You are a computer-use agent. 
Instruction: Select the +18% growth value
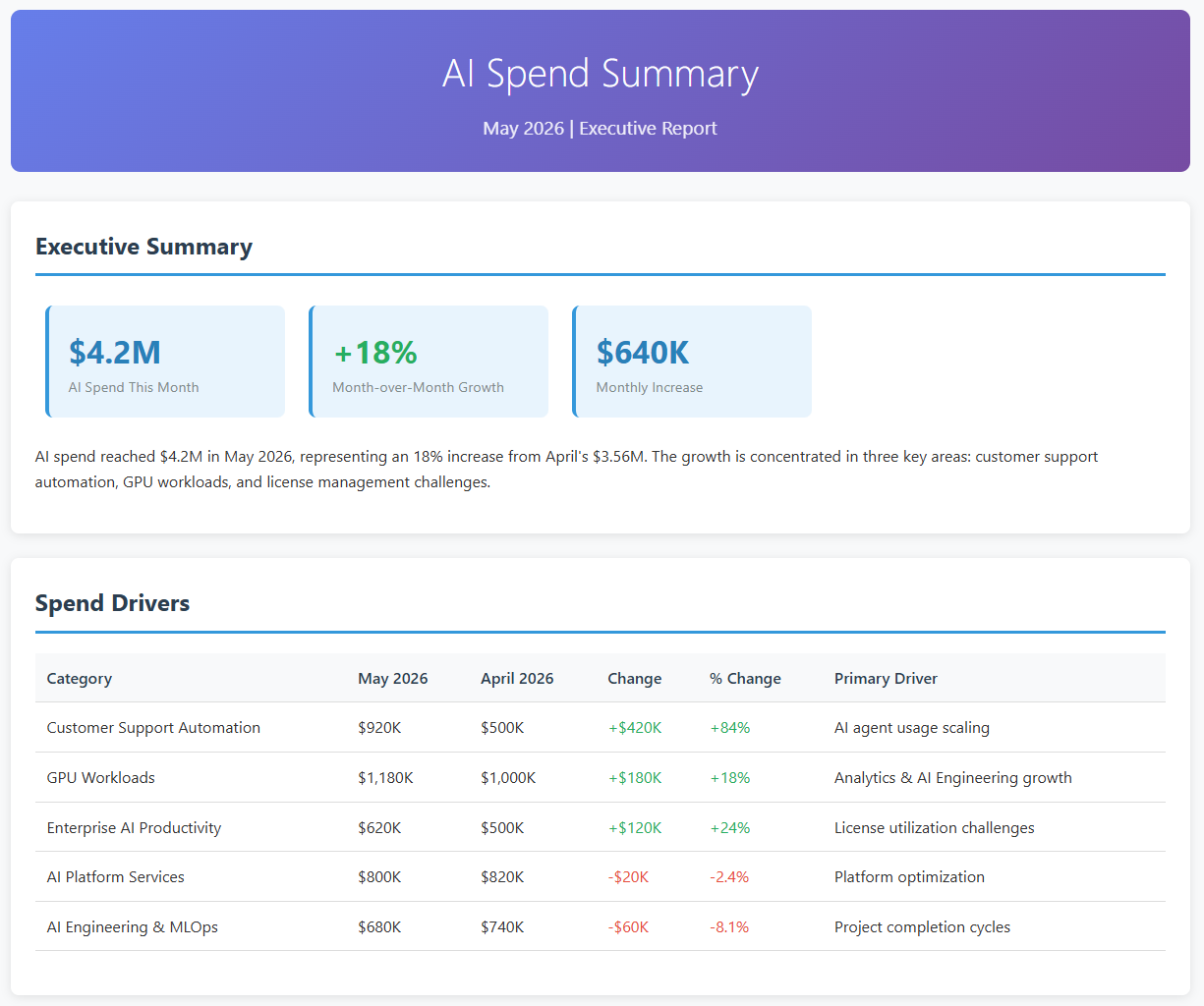(x=375, y=352)
